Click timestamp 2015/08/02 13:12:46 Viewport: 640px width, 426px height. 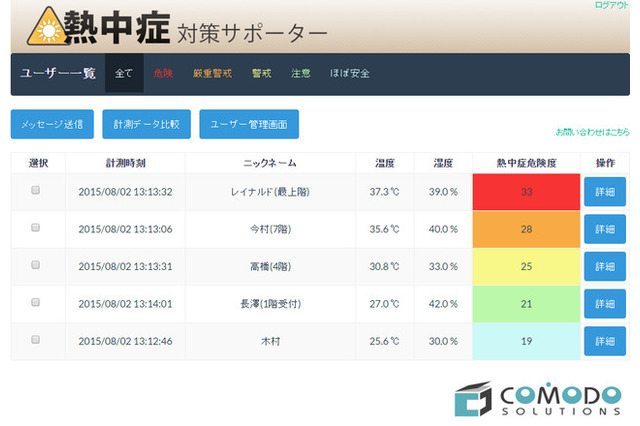pyautogui.click(x=125, y=341)
